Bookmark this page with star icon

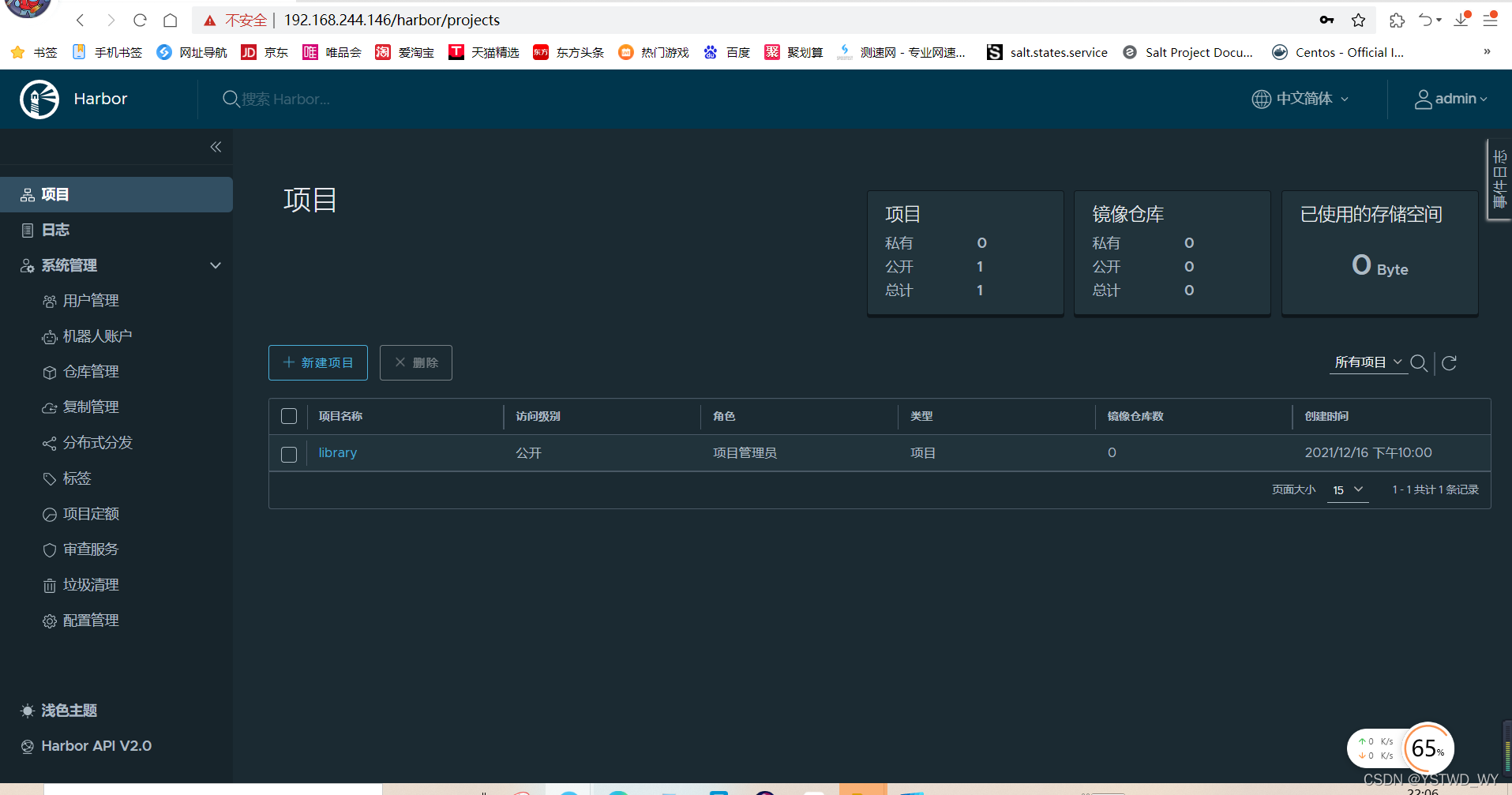[x=1359, y=21]
